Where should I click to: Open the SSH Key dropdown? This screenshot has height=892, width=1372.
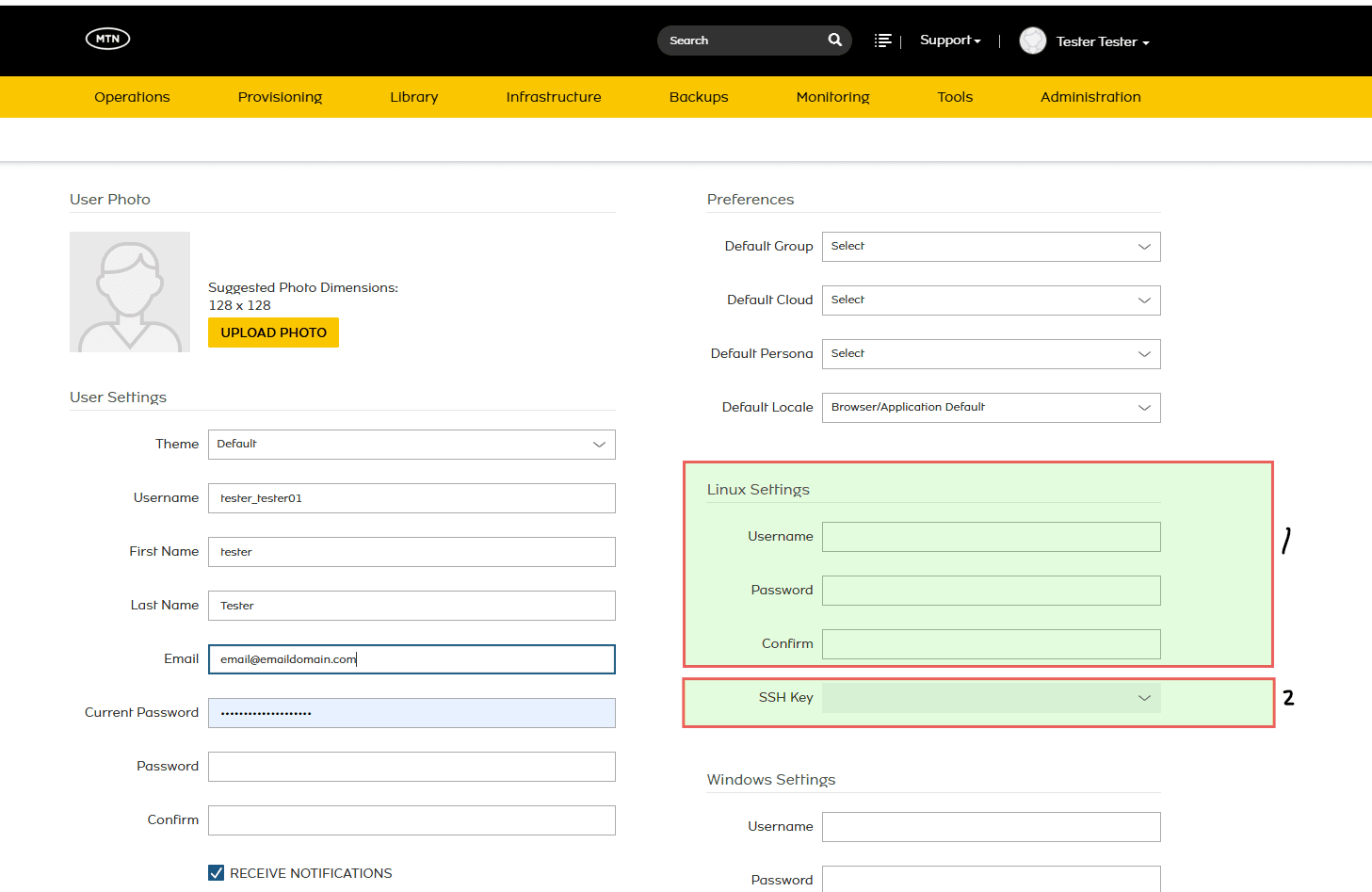point(991,698)
